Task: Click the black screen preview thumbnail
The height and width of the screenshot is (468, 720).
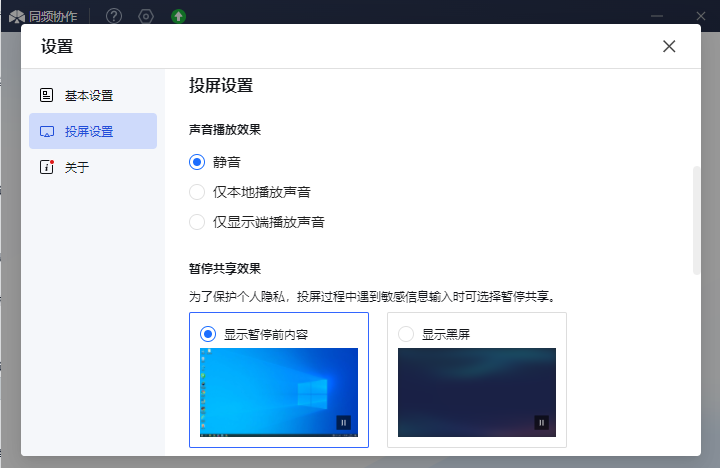Action: (477, 392)
